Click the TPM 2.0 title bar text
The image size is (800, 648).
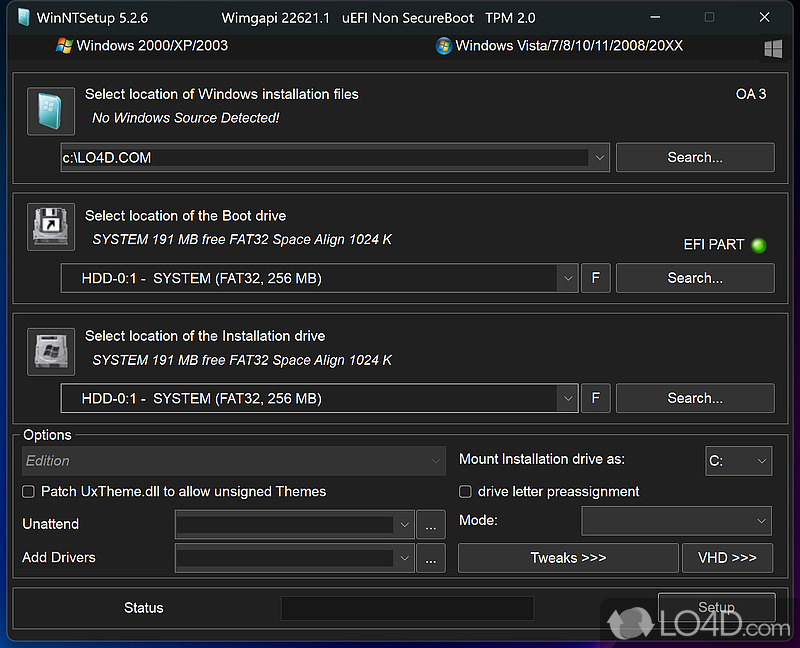point(510,18)
